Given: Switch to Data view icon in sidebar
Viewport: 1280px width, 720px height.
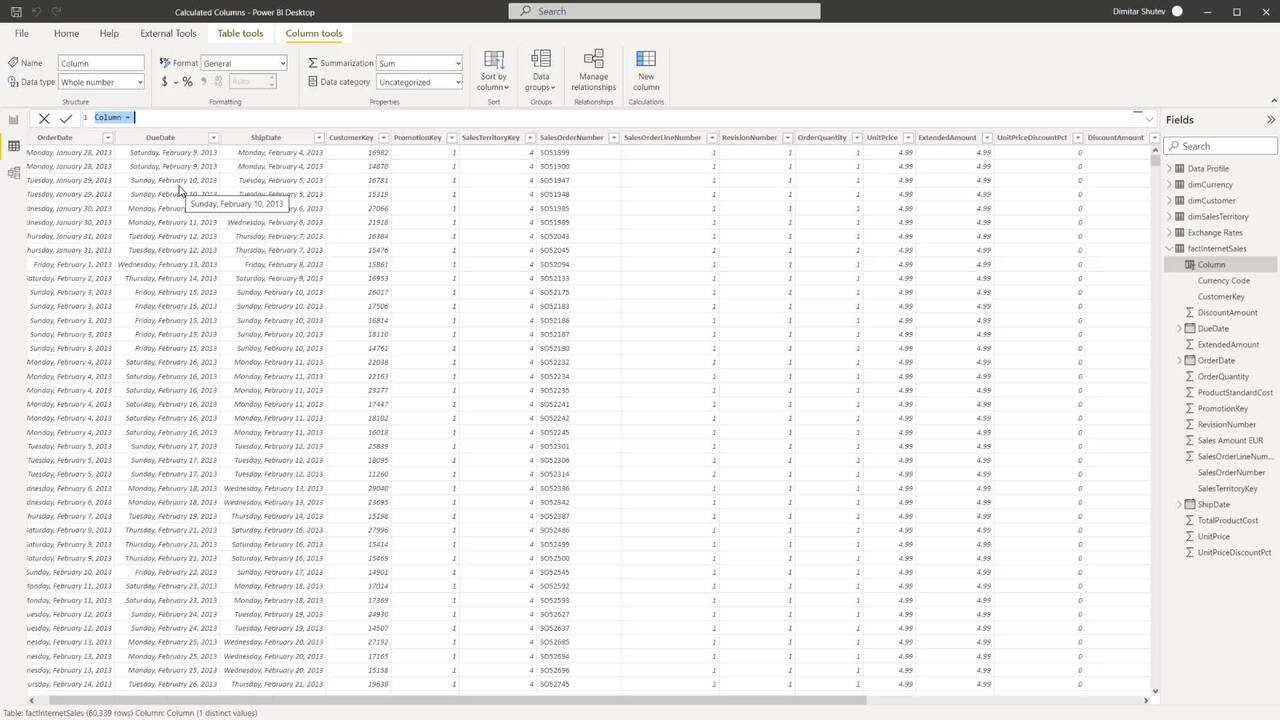Looking at the screenshot, I should pyautogui.click(x=14, y=146).
